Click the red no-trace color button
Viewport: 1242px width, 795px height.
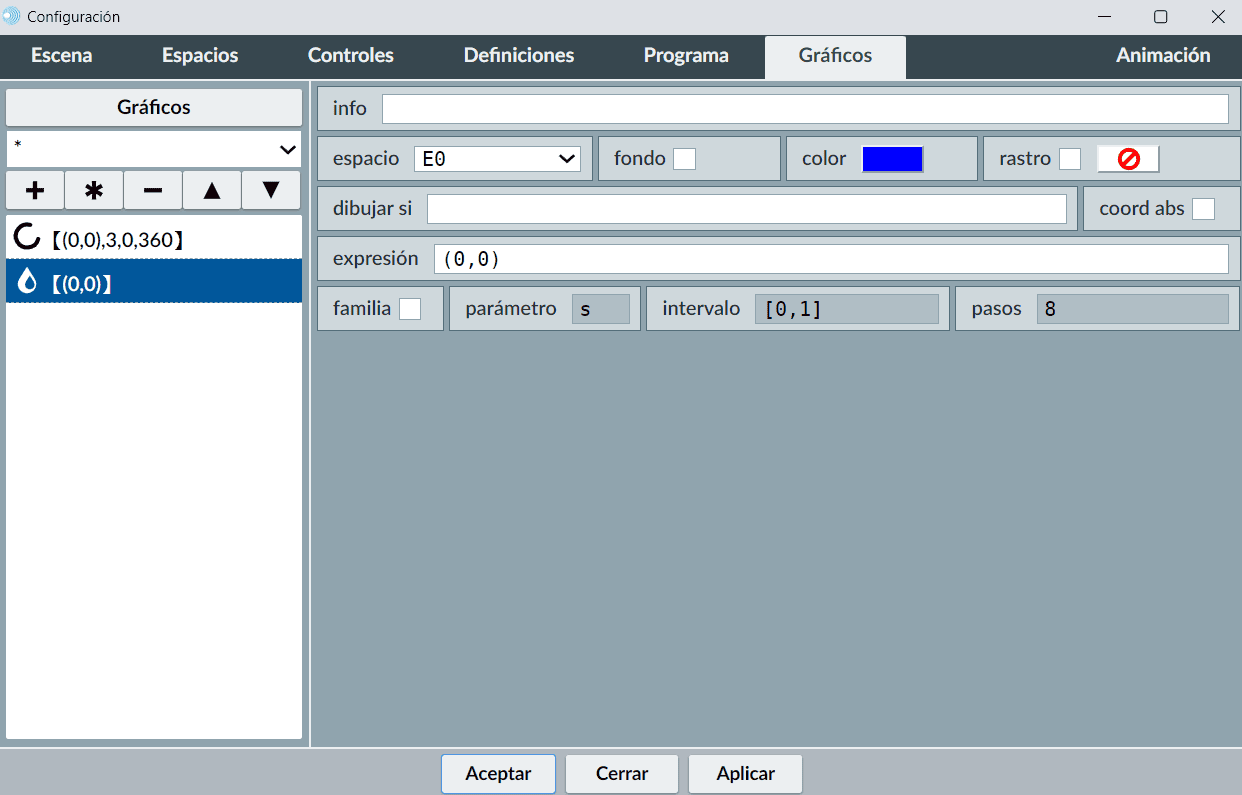(1128, 159)
